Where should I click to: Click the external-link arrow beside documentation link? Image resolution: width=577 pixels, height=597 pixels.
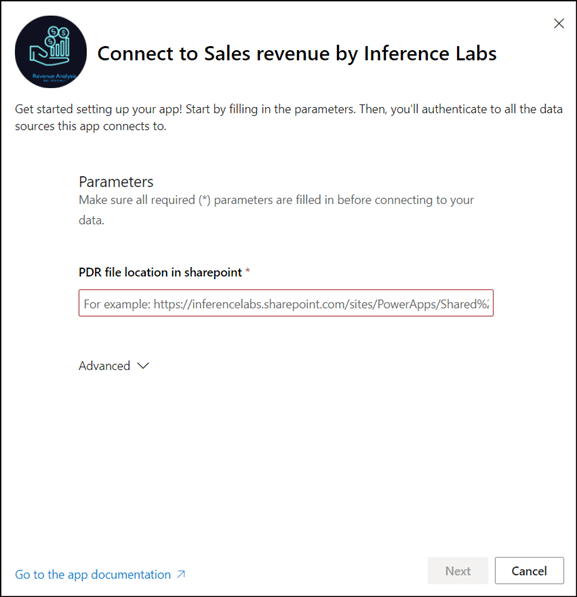(181, 574)
